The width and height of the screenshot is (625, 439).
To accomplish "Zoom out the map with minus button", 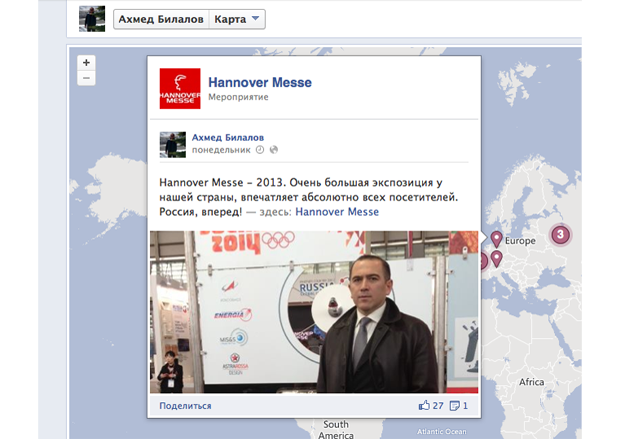I will click(86, 78).
